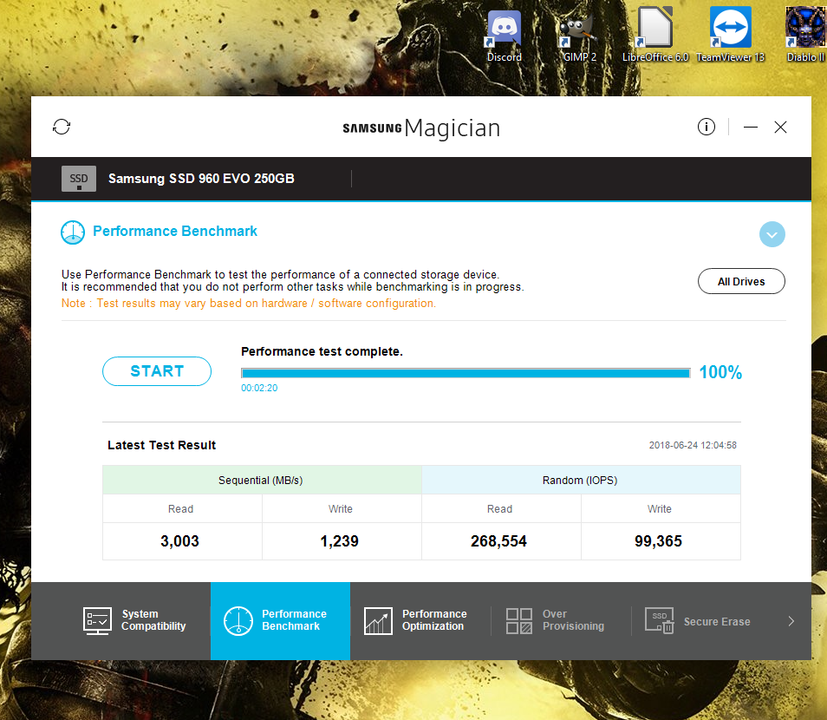Open the information icon in title bar
827x720 pixels.
click(x=706, y=127)
